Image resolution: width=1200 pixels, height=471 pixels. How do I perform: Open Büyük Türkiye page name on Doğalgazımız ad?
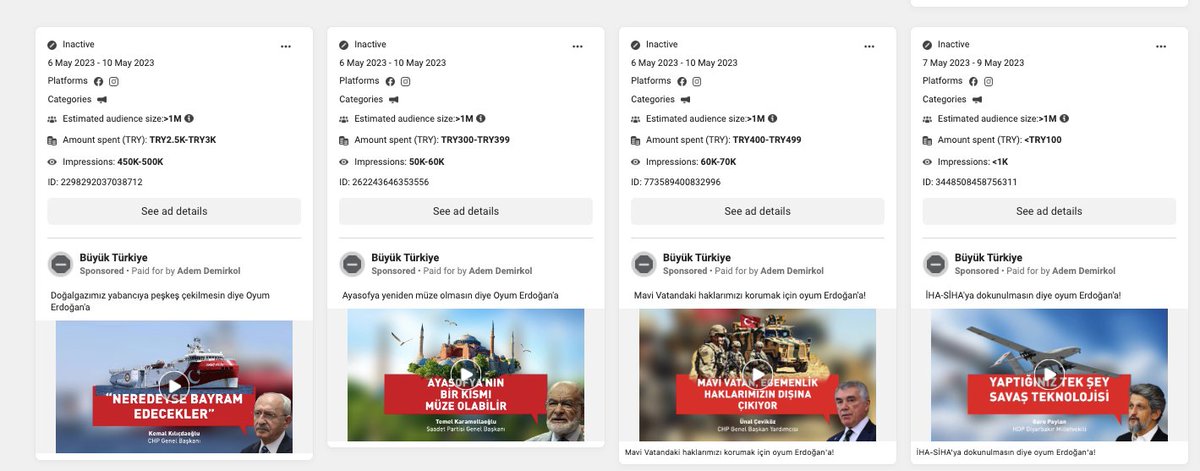click(113, 258)
